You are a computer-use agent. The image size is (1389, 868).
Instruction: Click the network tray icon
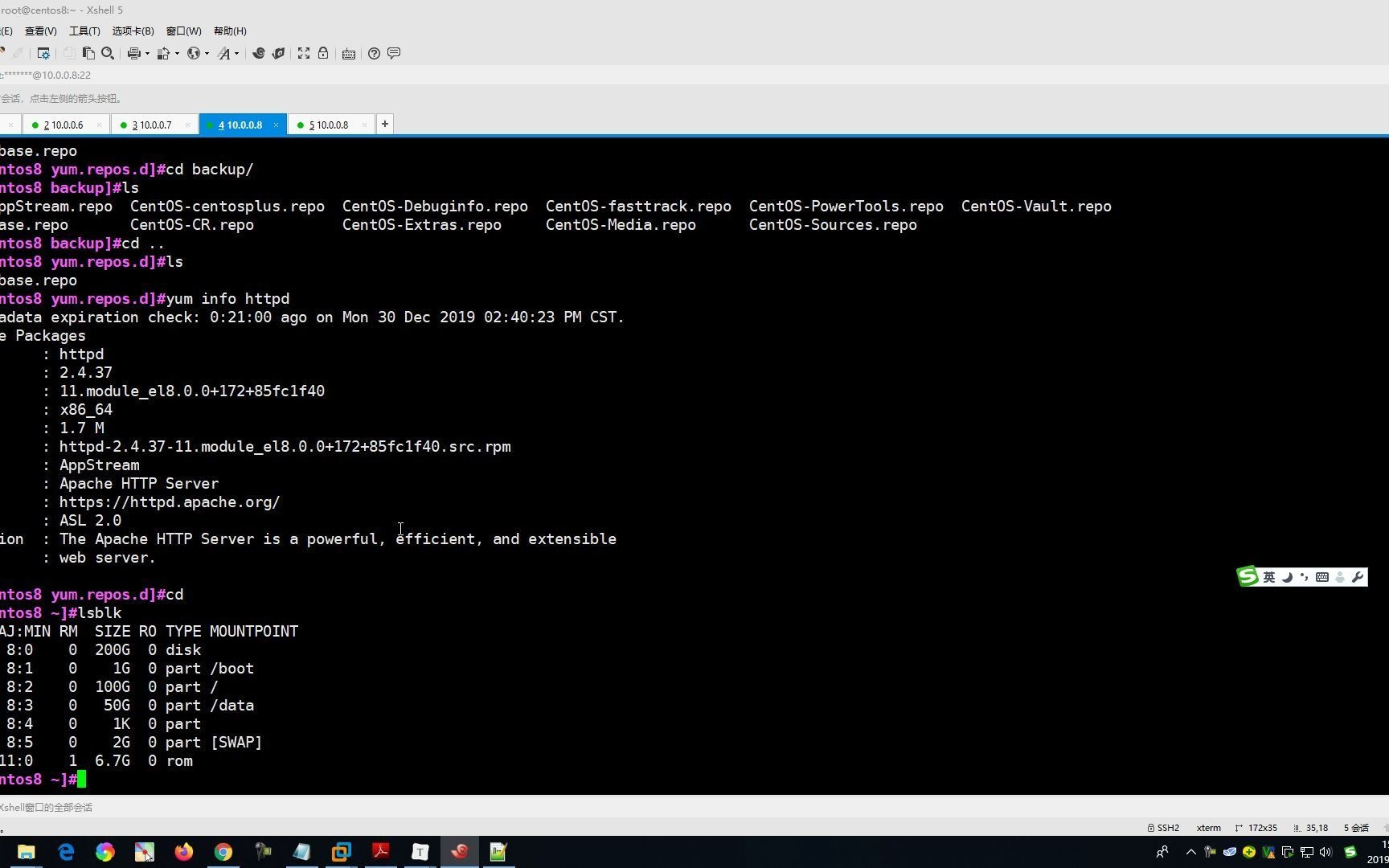click(x=1307, y=852)
